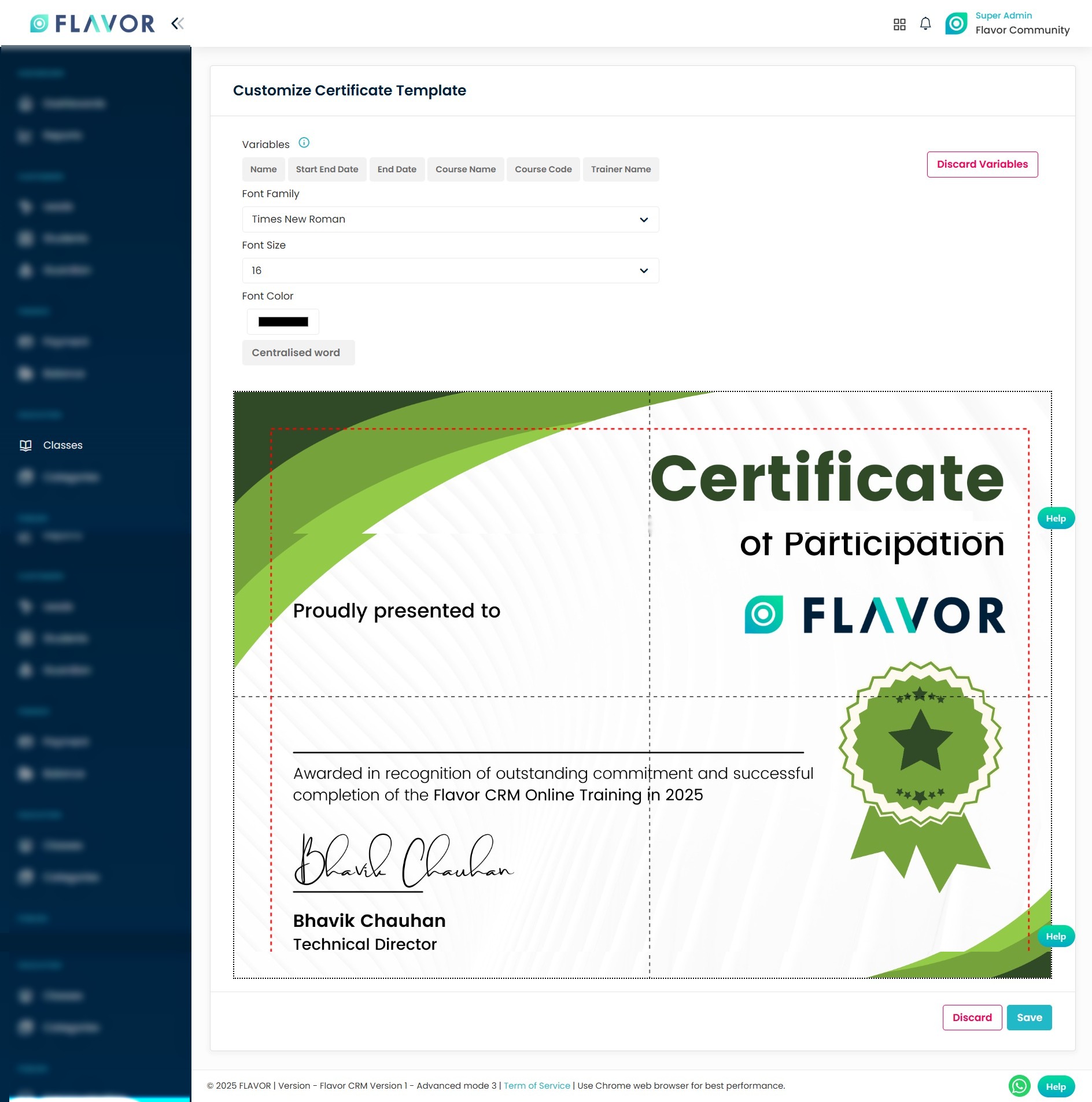Viewport: 1092px width, 1102px height.
Task: Open Classes in the sidebar menu
Action: (x=63, y=445)
